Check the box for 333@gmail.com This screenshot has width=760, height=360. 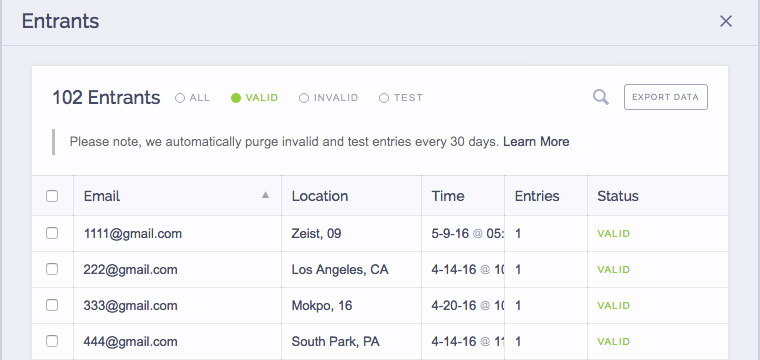[52, 305]
